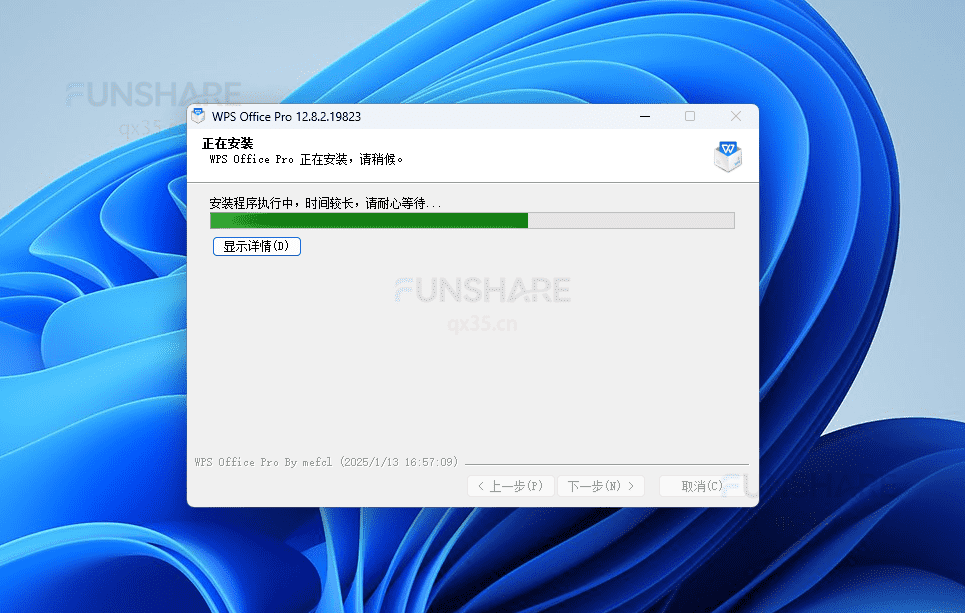965x613 pixels.
Task: Click the title text WPS Office Pro 12.8.2.19823
Action: coord(286,117)
